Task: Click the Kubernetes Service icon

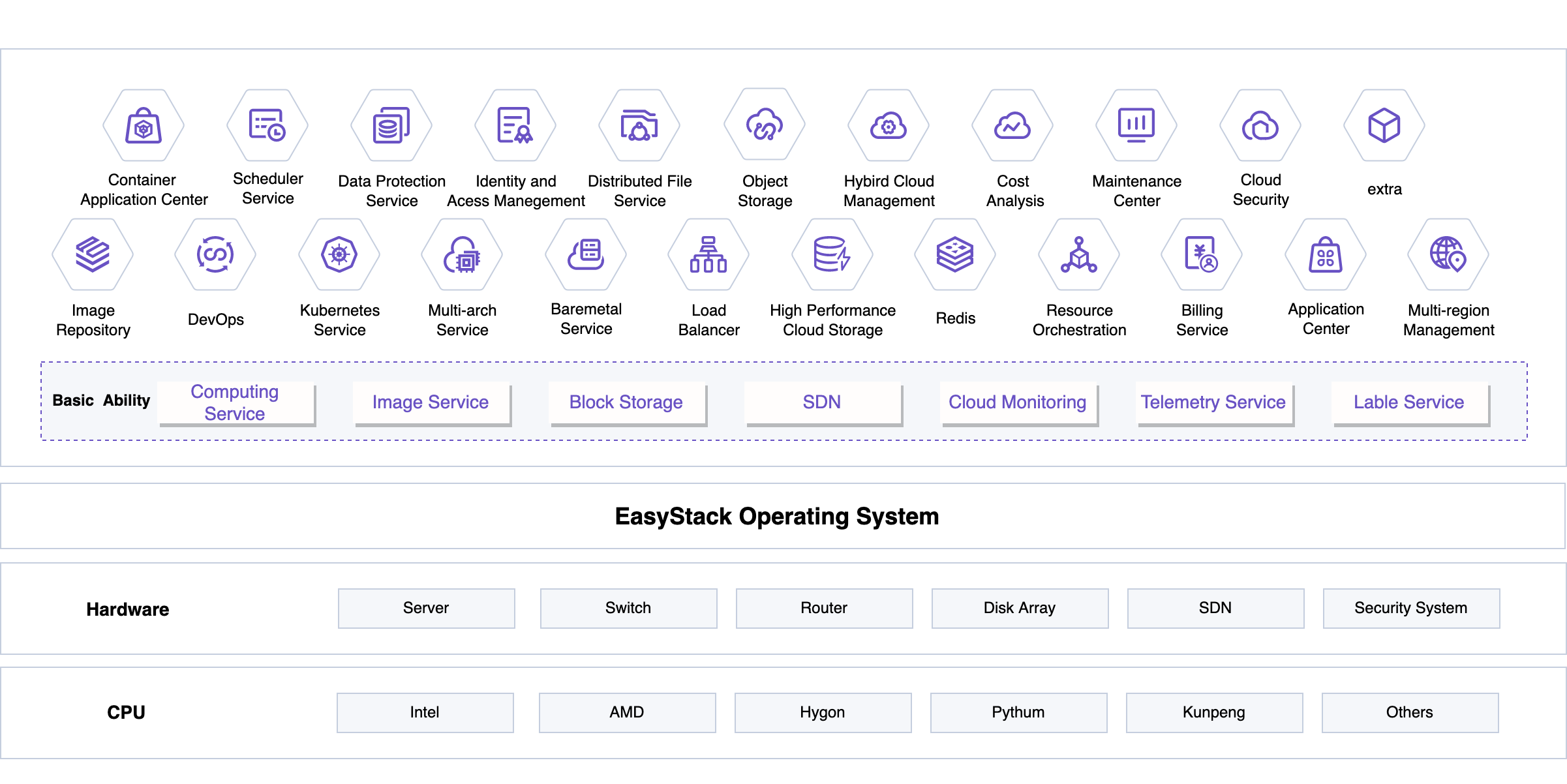Action: pyautogui.click(x=339, y=254)
